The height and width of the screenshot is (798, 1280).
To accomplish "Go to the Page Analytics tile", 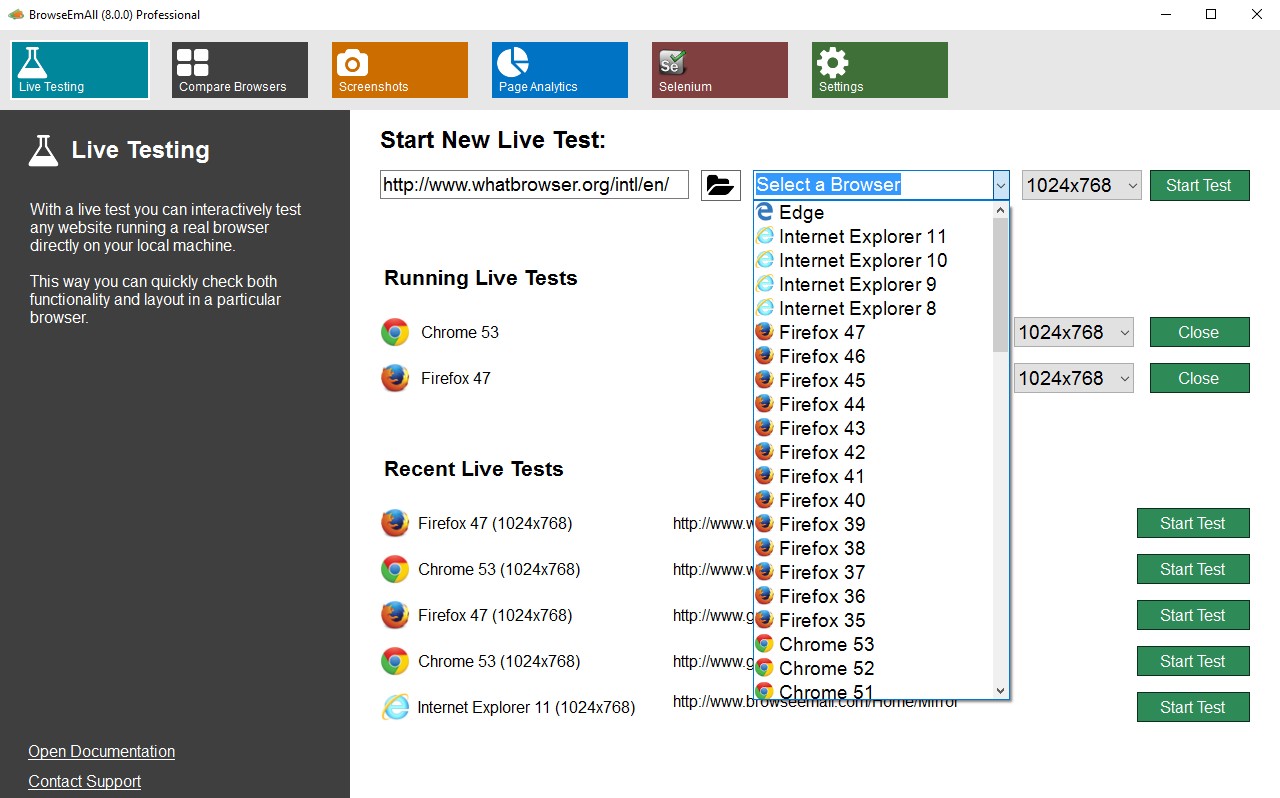I will (x=560, y=70).
